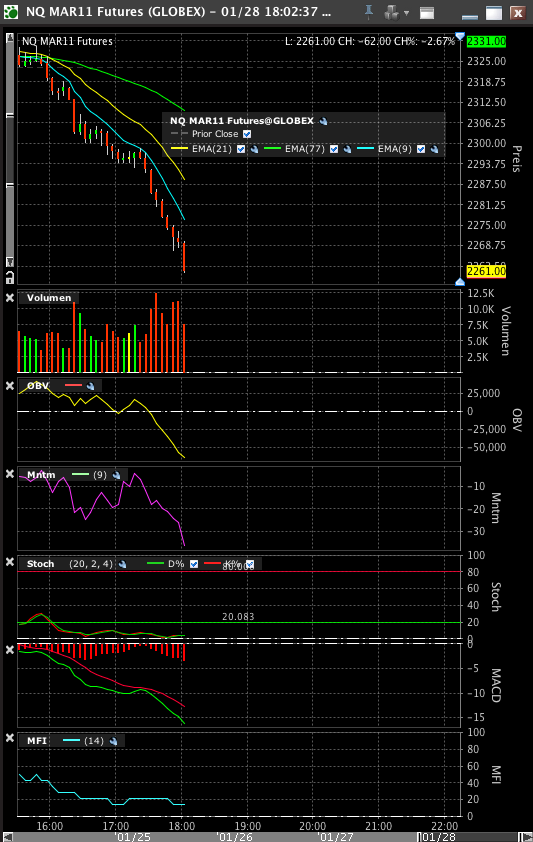
Task: Edit EMA(21) parameters with wrench icon
Action: click(254, 149)
